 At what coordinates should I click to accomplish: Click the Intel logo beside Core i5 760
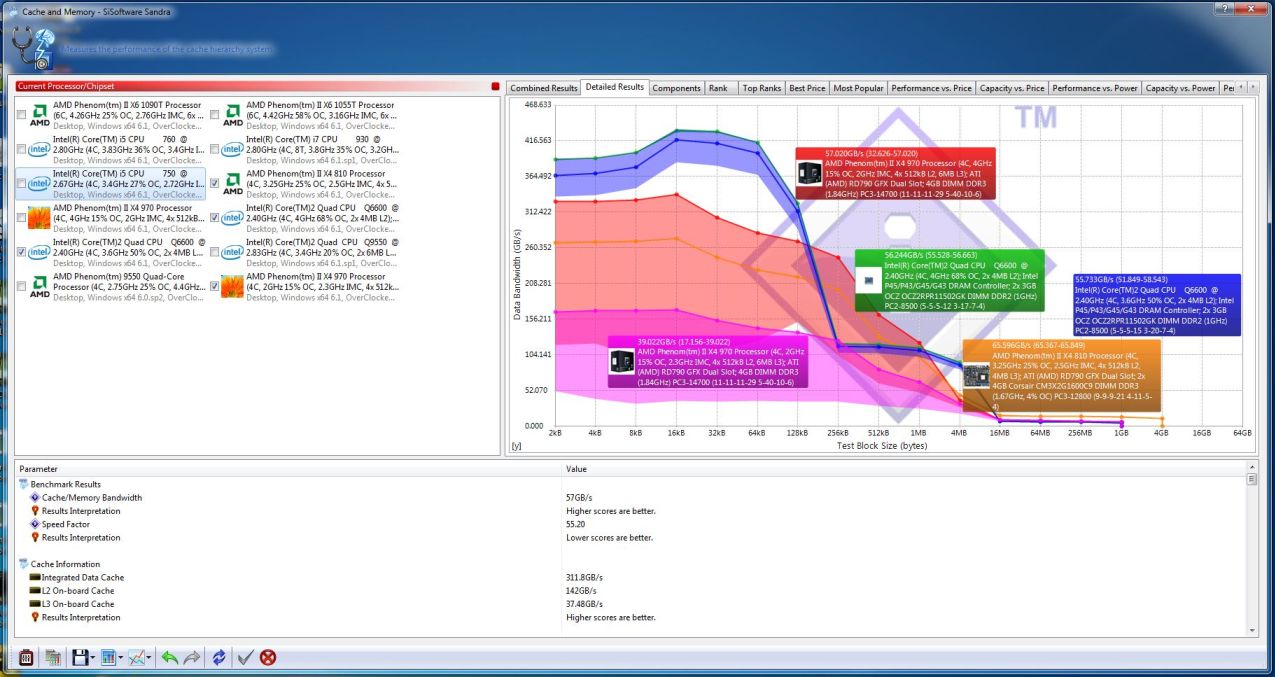tap(40, 149)
